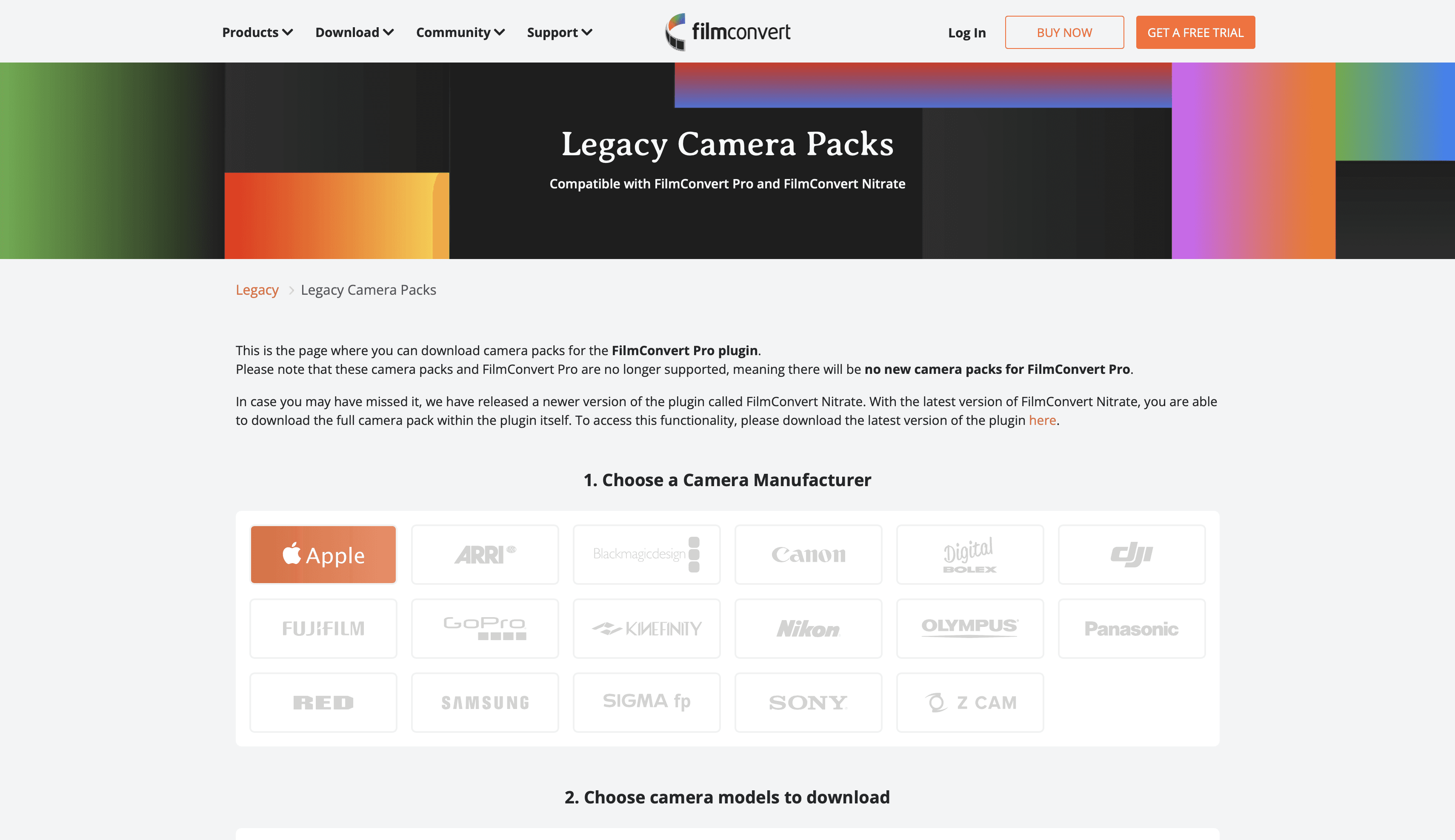Click the BUY NOW button

pyautogui.click(x=1064, y=32)
